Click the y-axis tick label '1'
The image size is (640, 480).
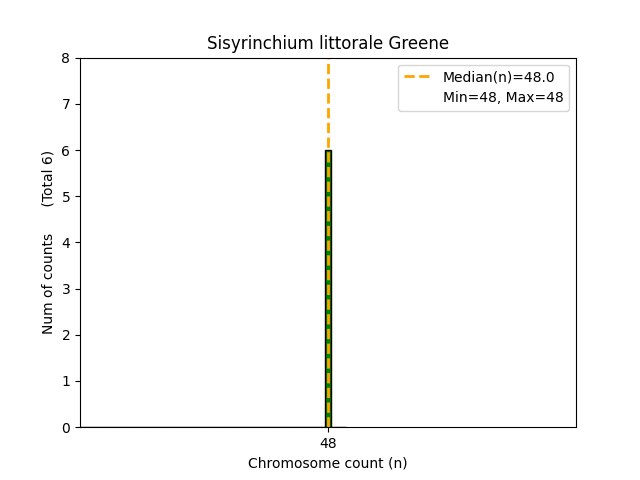66,381
